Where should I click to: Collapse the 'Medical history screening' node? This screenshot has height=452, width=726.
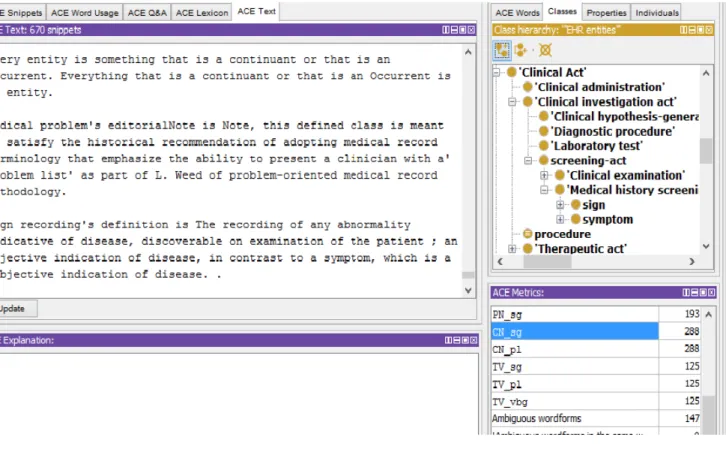544,190
